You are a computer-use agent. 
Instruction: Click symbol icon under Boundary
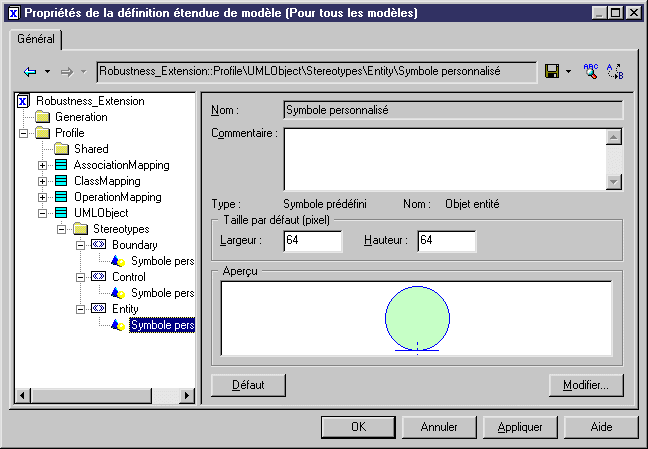point(118,261)
